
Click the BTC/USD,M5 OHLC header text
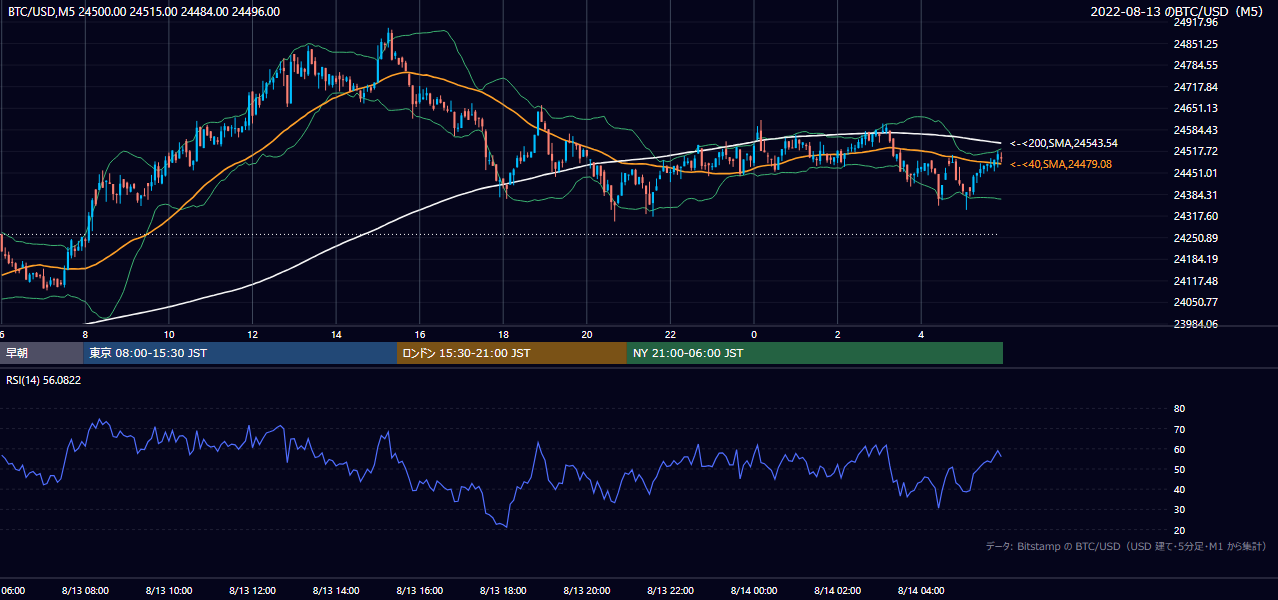click(144, 12)
